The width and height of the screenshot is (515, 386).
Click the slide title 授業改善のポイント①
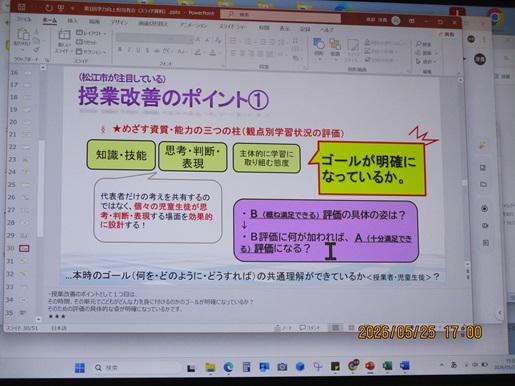coord(173,97)
